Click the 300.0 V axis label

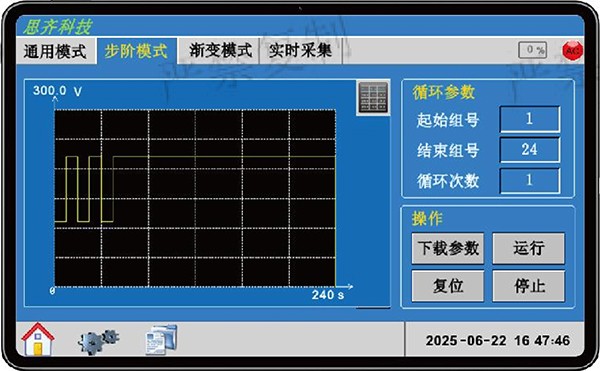[x=57, y=91]
